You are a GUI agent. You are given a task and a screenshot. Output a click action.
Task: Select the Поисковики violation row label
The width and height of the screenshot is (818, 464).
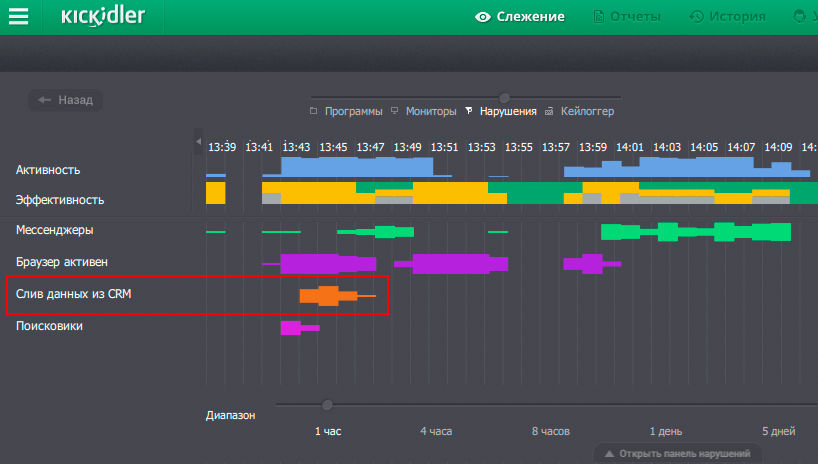(x=49, y=326)
